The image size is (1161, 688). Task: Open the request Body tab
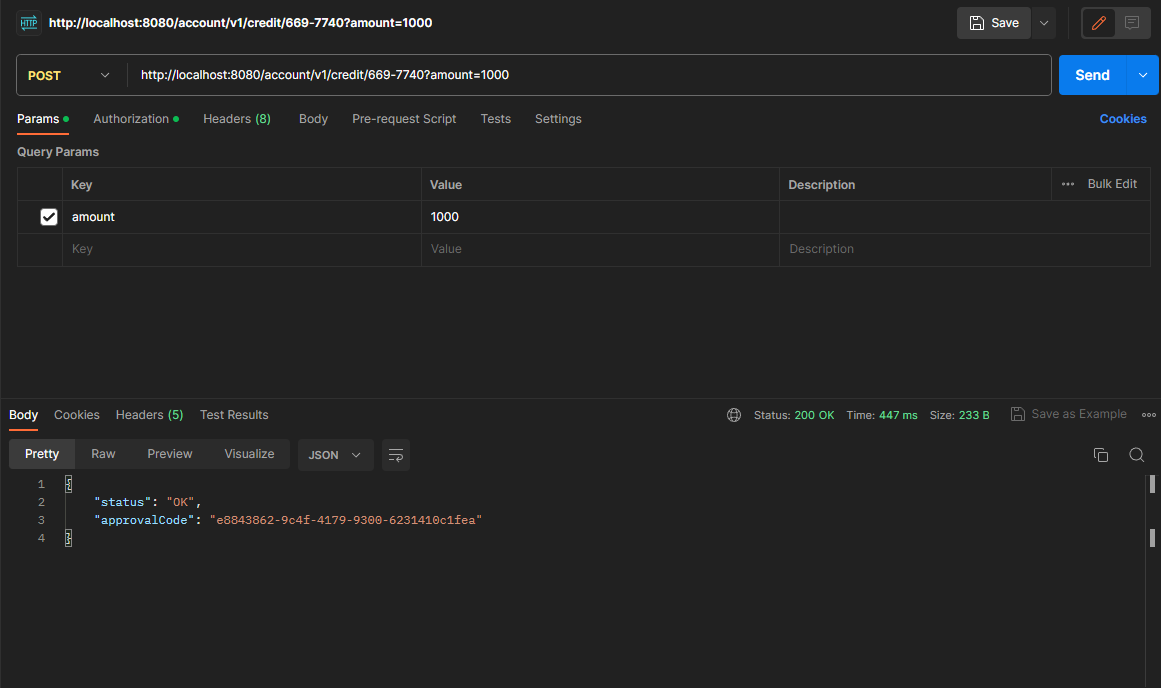point(313,119)
